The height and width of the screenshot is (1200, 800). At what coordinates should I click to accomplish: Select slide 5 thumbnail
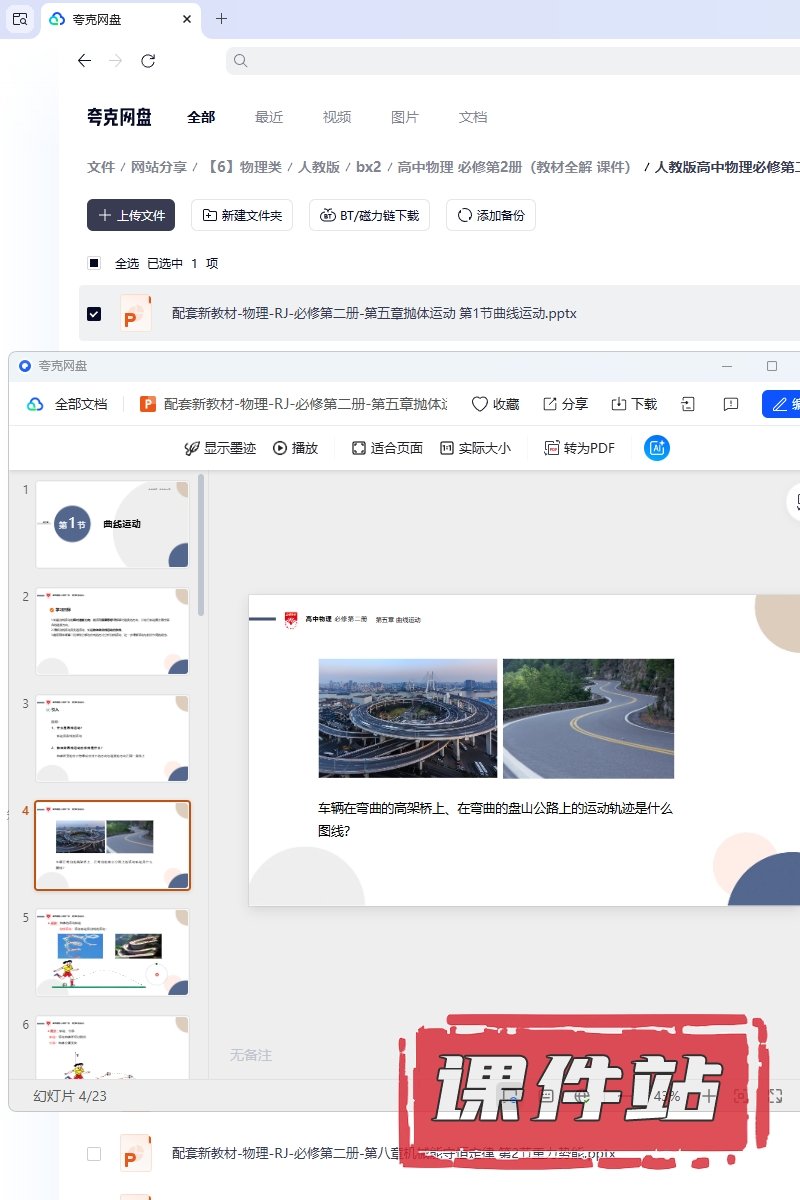pos(112,952)
